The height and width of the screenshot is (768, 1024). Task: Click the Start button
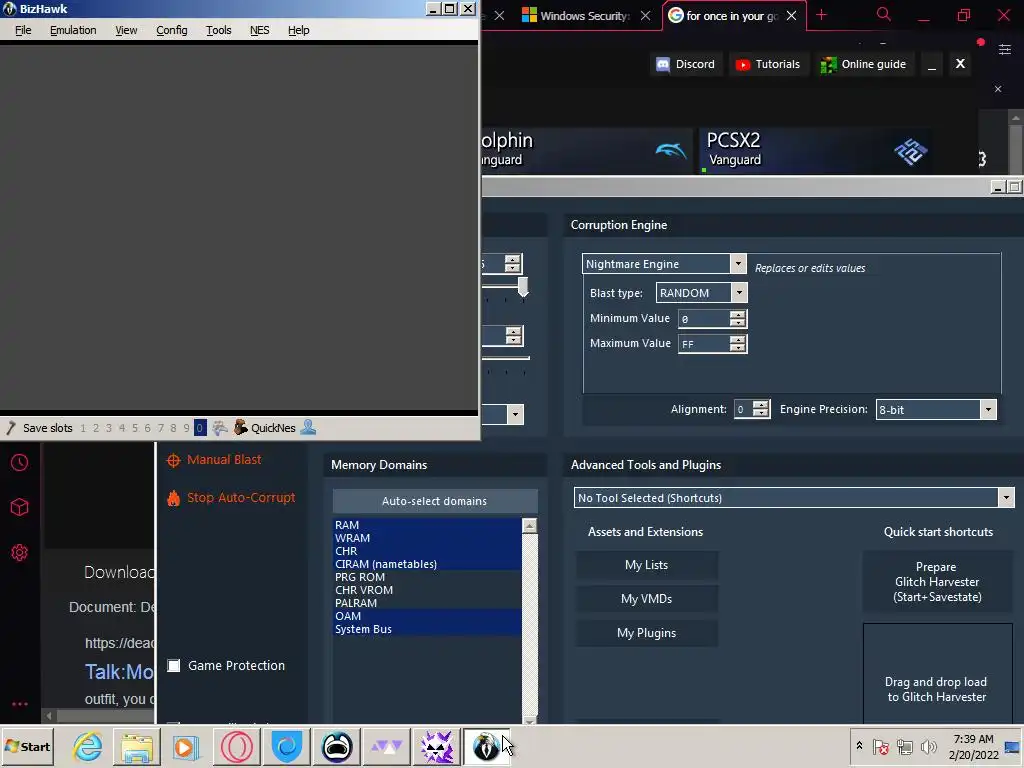click(27, 746)
